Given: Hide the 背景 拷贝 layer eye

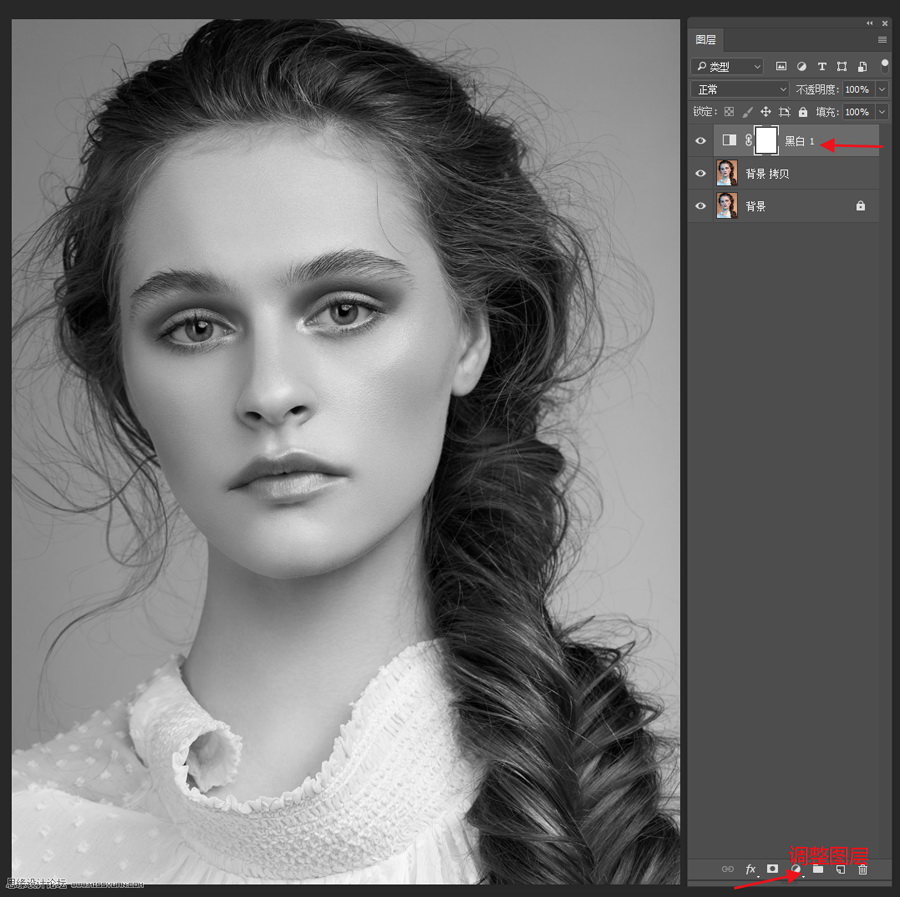Looking at the screenshot, I should [x=700, y=173].
